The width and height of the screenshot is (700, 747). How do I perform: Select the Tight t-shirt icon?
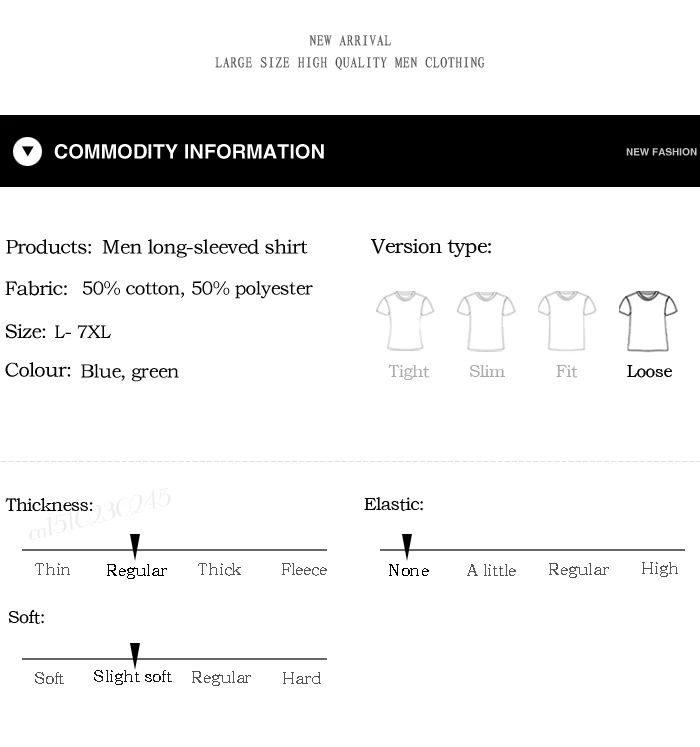(x=405, y=321)
